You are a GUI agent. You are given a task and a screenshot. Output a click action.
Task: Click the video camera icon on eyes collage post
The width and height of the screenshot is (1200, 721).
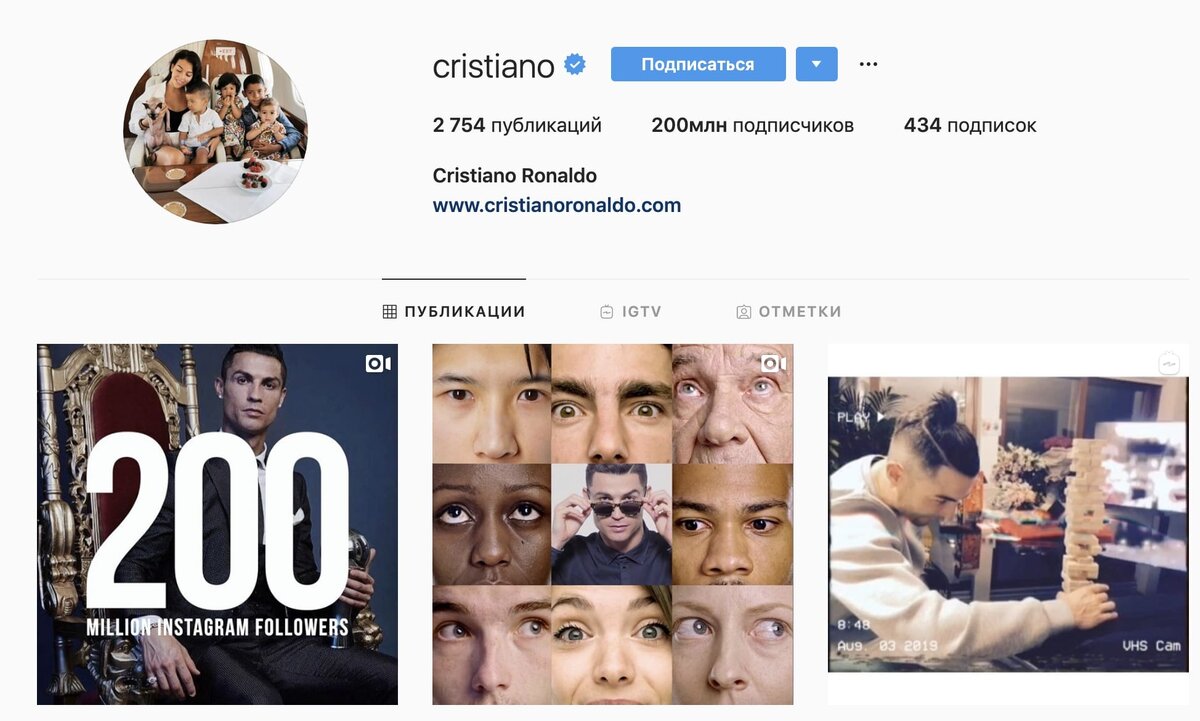coord(774,364)
